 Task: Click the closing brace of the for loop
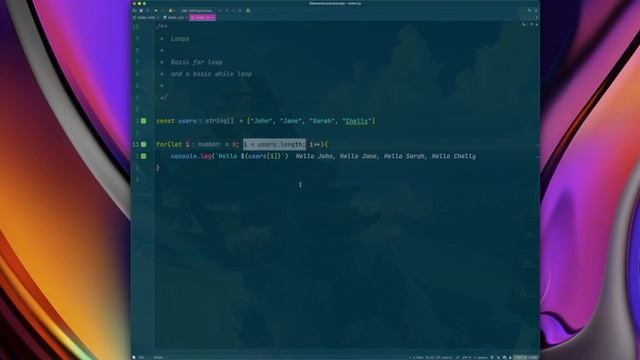click(x=158, y=168)
